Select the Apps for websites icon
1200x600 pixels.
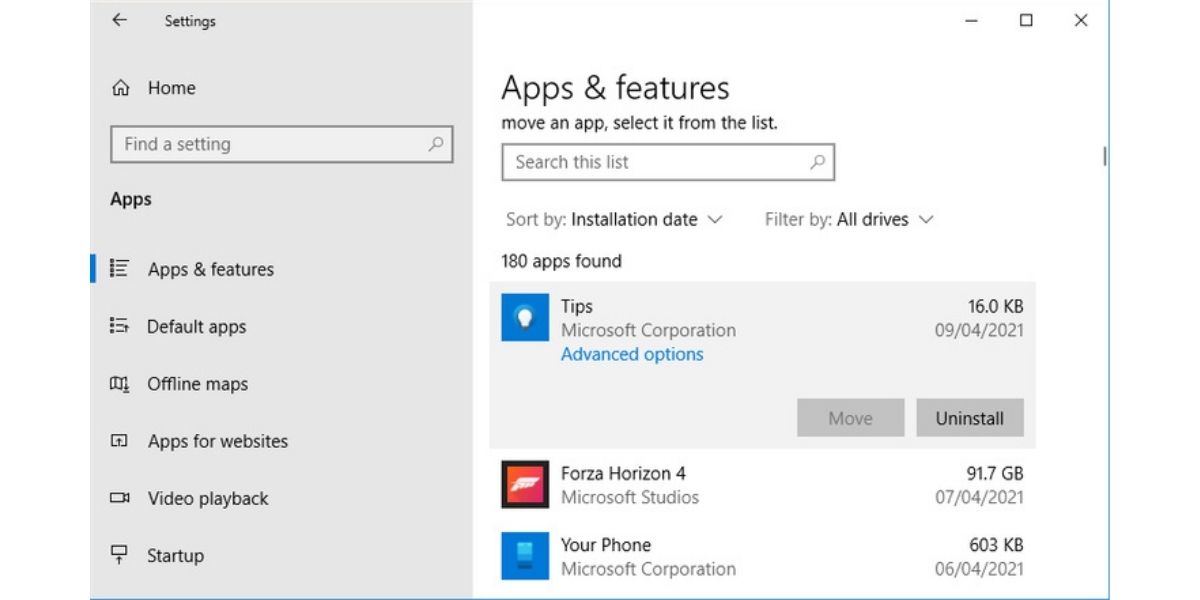click(119, 441)
